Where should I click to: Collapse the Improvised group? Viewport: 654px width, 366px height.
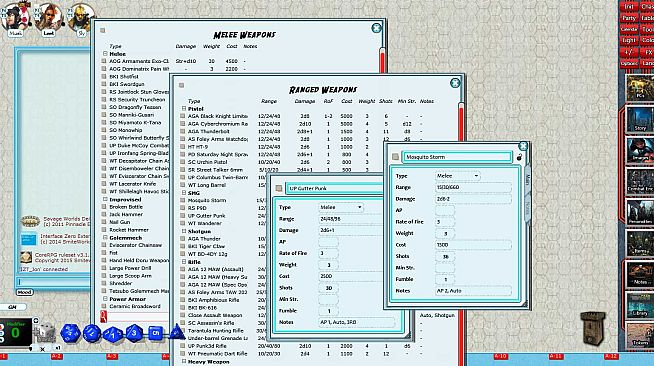point(105,199)
